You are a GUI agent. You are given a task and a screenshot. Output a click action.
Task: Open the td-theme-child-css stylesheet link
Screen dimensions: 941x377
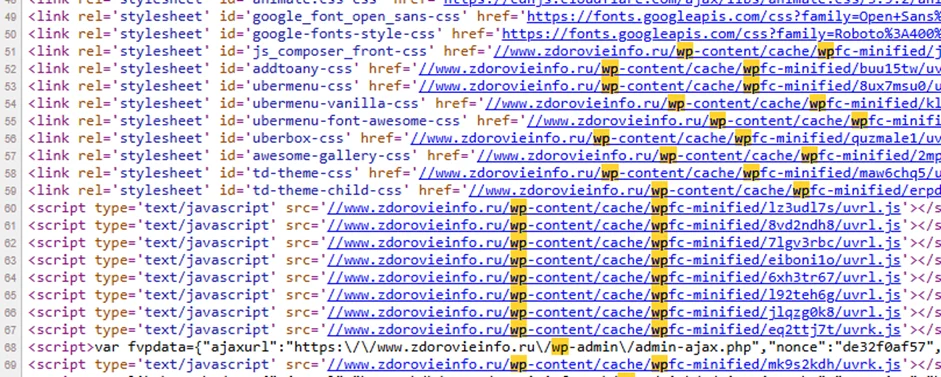(x=704, y=190)
